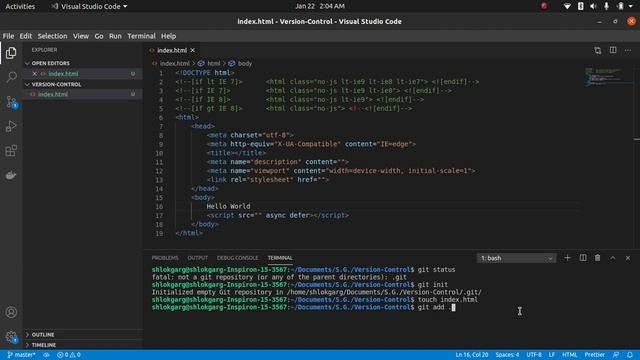Open the Source Control view icon
The height and width of the screenshot is (360, 640).
(11, 102)
